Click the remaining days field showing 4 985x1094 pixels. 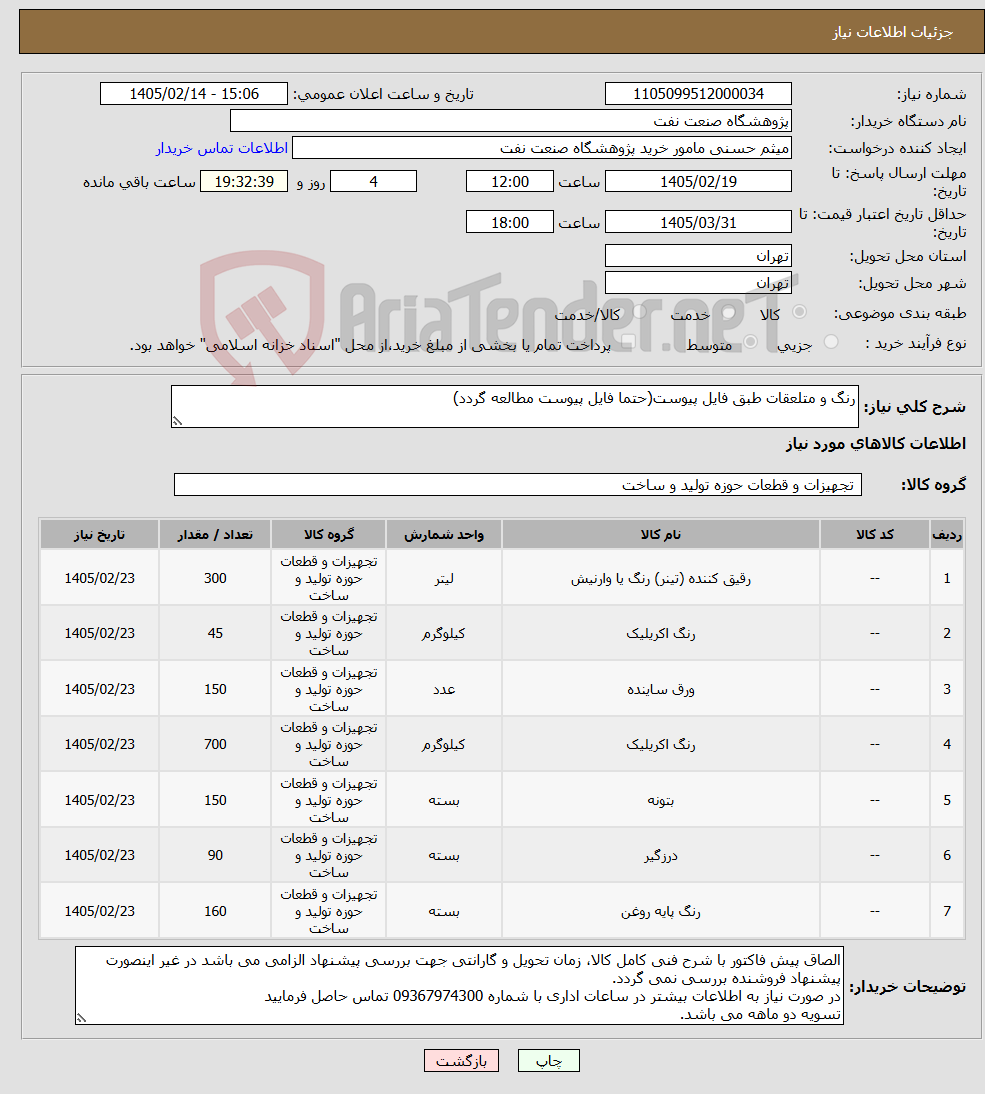373,181
